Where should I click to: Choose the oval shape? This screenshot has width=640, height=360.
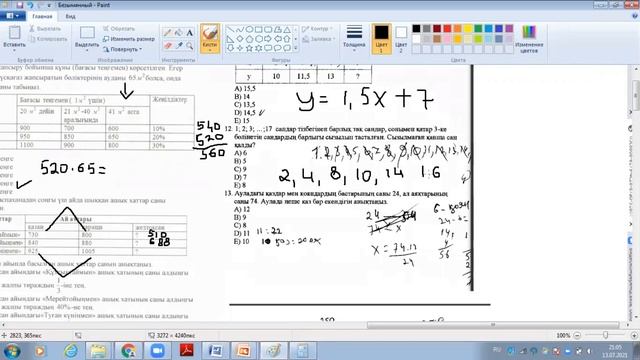click(x=249, y=29)
